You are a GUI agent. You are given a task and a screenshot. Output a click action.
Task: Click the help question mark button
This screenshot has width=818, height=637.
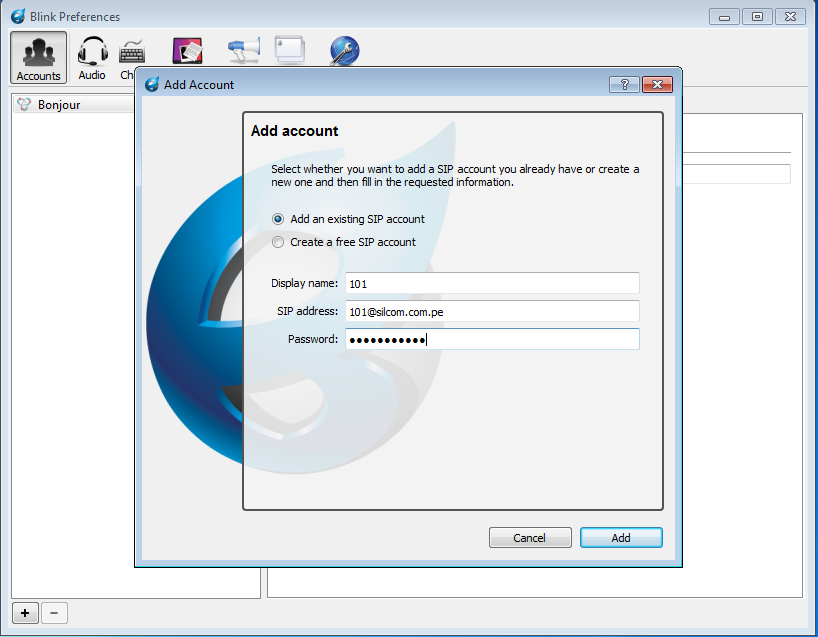pyautogui.click(x=624, y=85)
